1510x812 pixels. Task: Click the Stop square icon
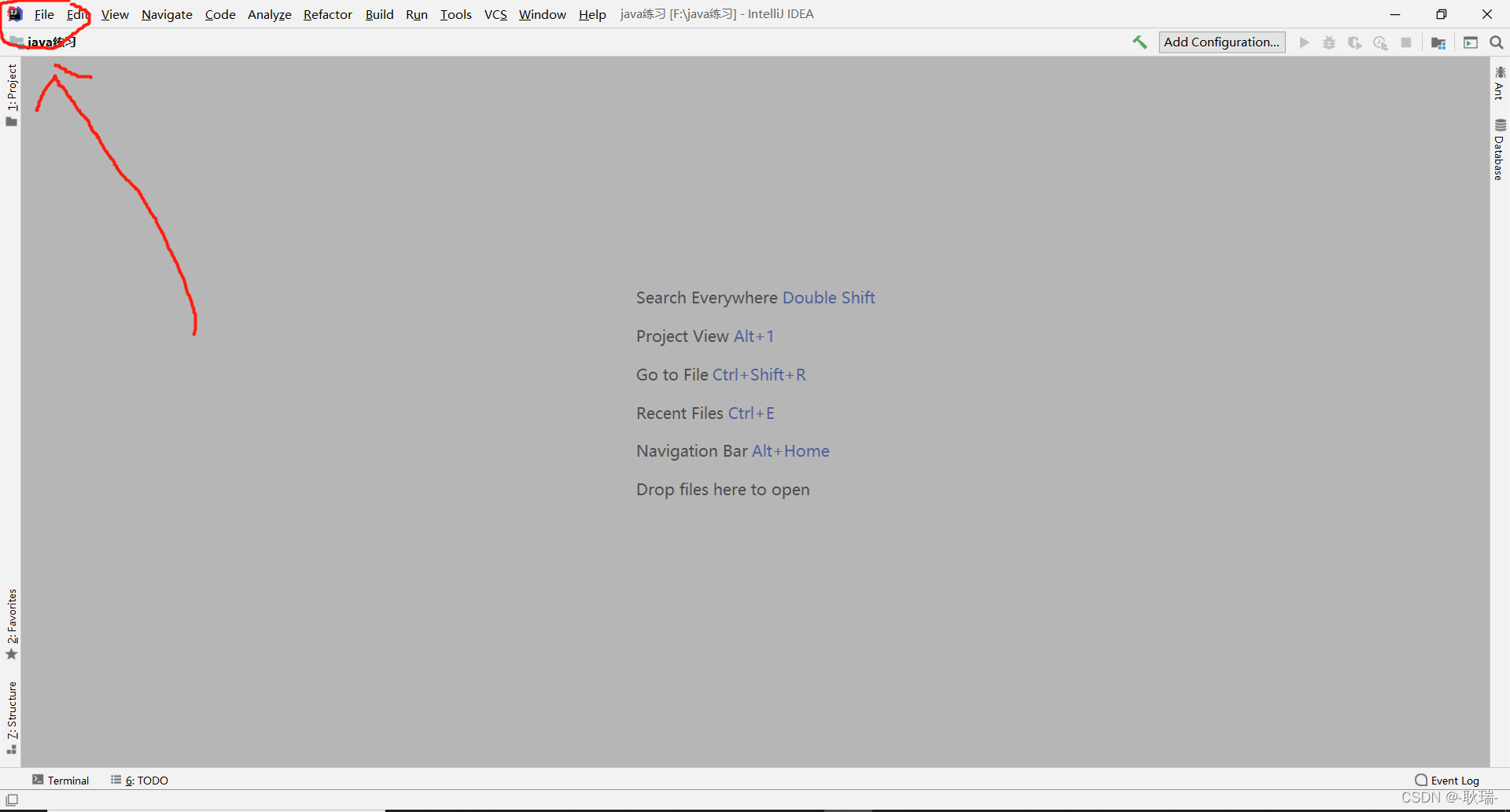click(1406, 42)
